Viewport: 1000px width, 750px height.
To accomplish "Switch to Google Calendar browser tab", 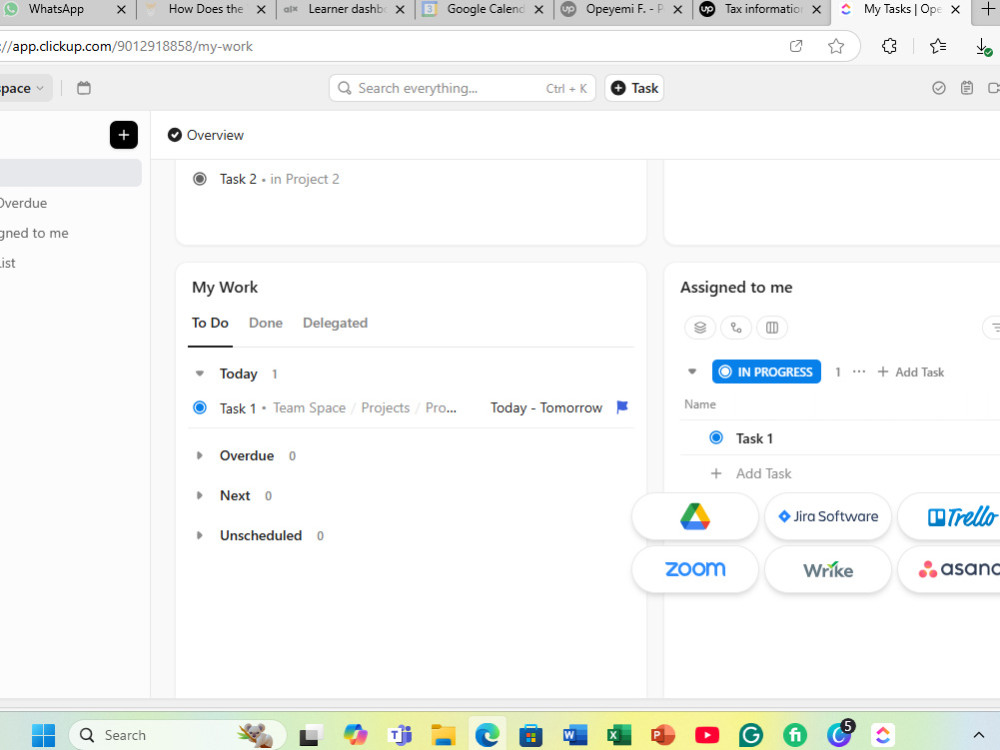I will tap(484, 9).
